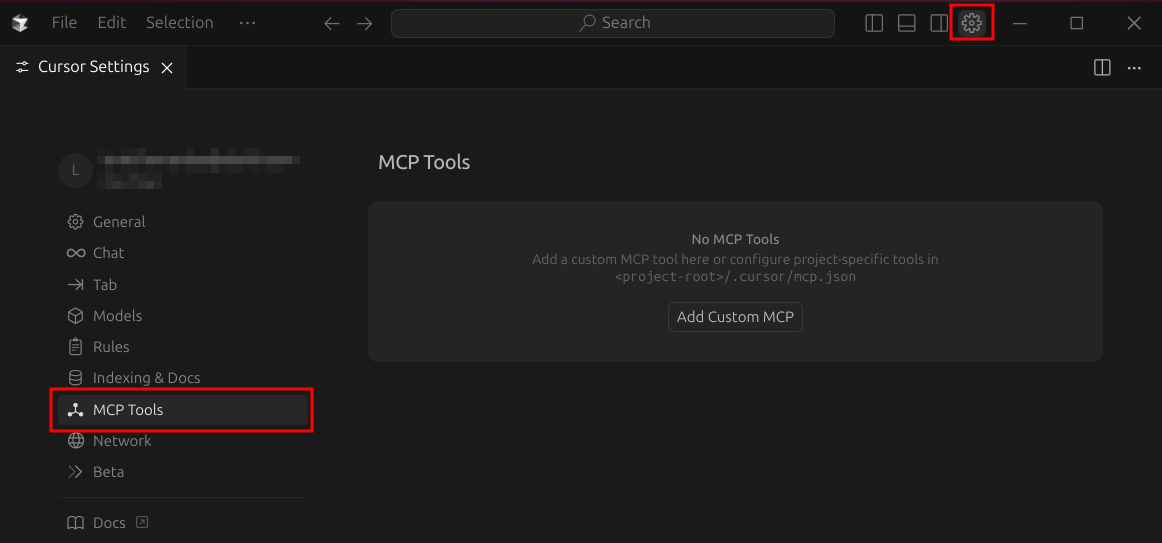Viewport: 1162px width, 543px height.
Task: Click the Search command center field
Action: (x=612, y=23)
